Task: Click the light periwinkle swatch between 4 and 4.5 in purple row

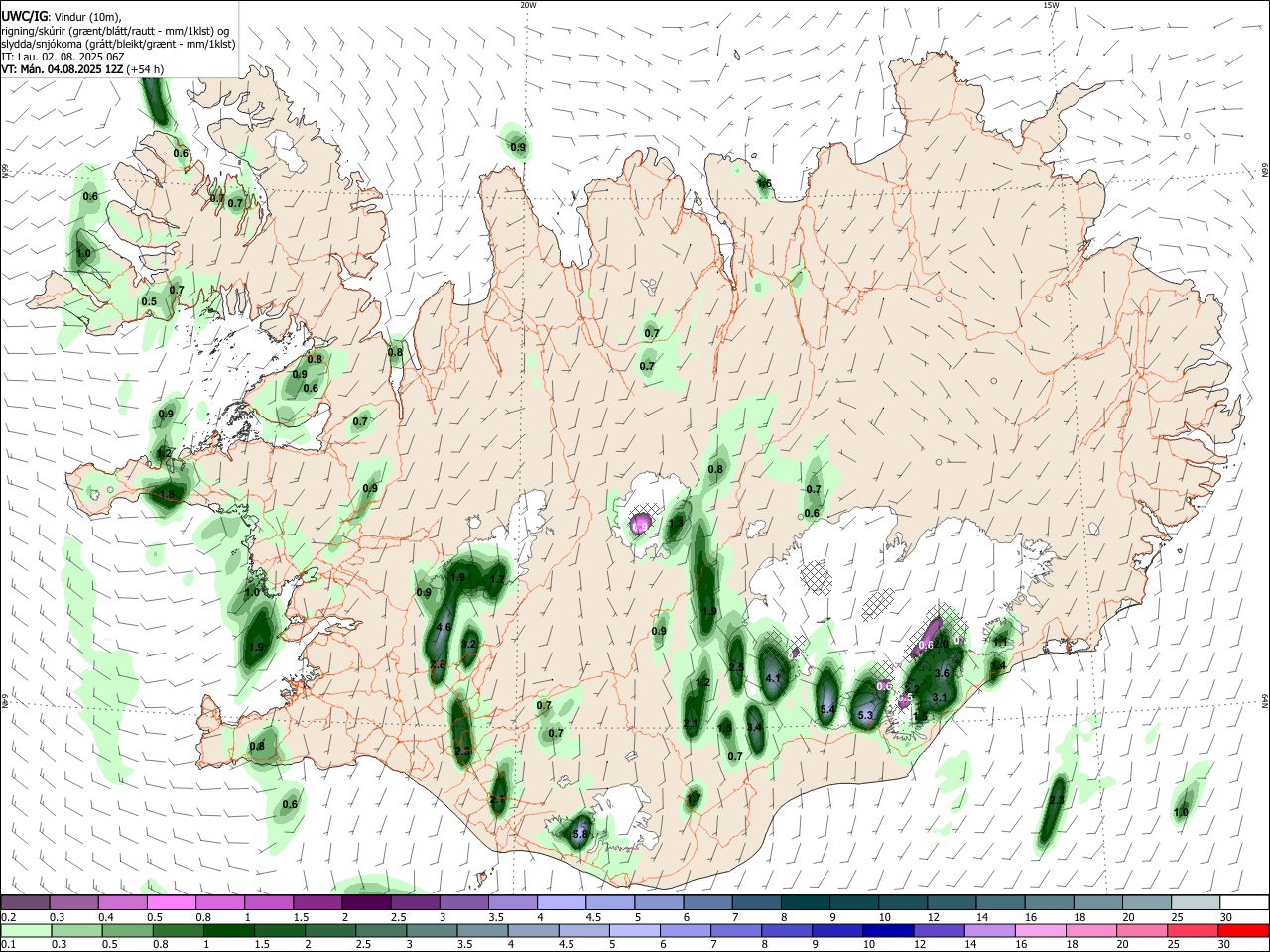Action: [x=562, y=903]
